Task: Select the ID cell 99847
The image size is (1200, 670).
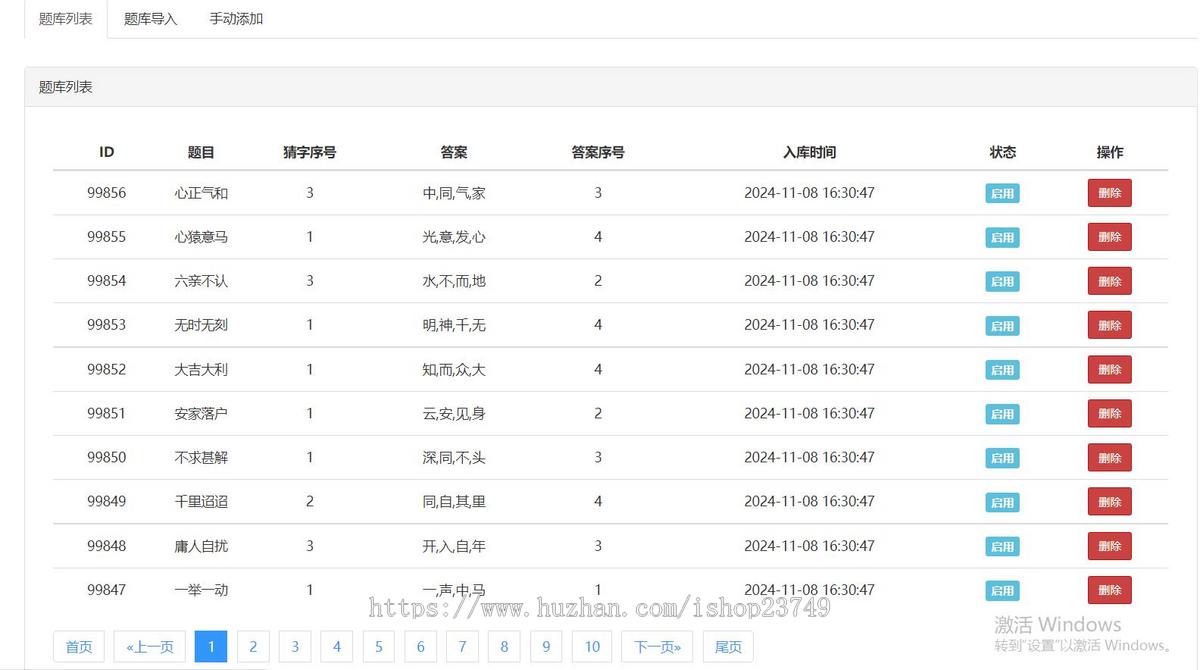Action: pyautogui.click(x=107, y=590)
